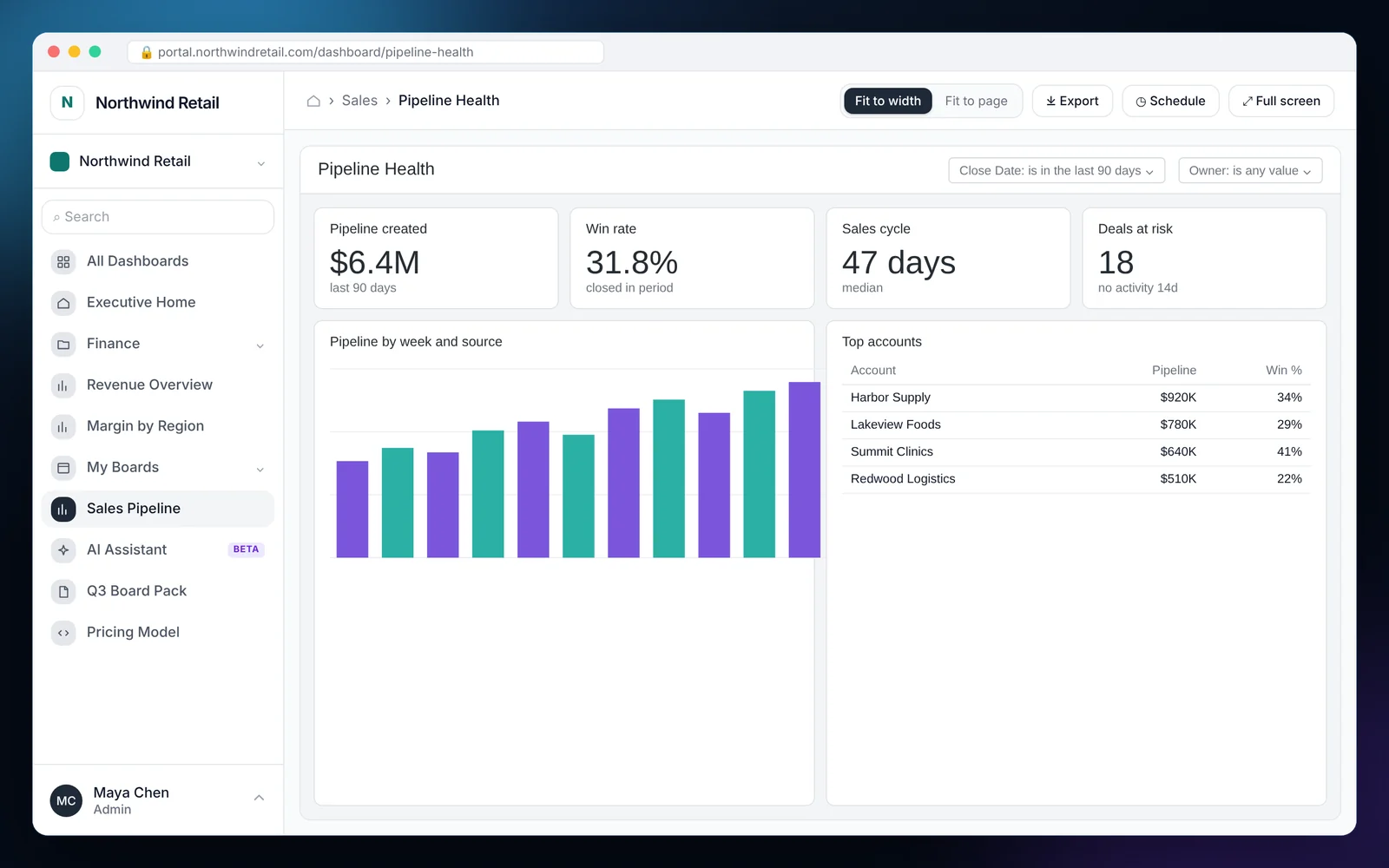The image size is (1389, 868).
Task: Click the Finance folder icon
Action: pyautogui.click(x=63, y=344)
